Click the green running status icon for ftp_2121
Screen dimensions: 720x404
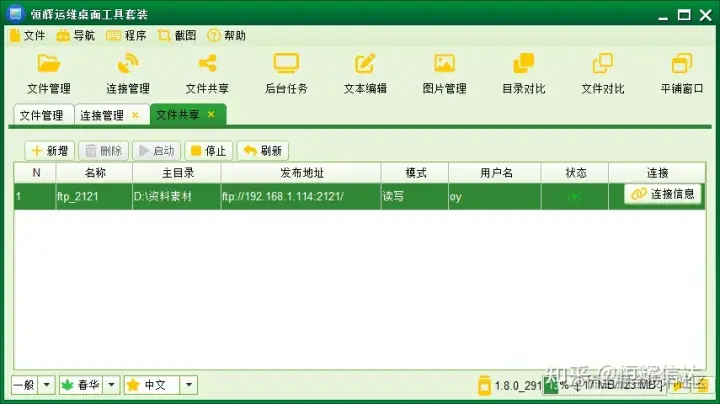(x=574, y=196)
